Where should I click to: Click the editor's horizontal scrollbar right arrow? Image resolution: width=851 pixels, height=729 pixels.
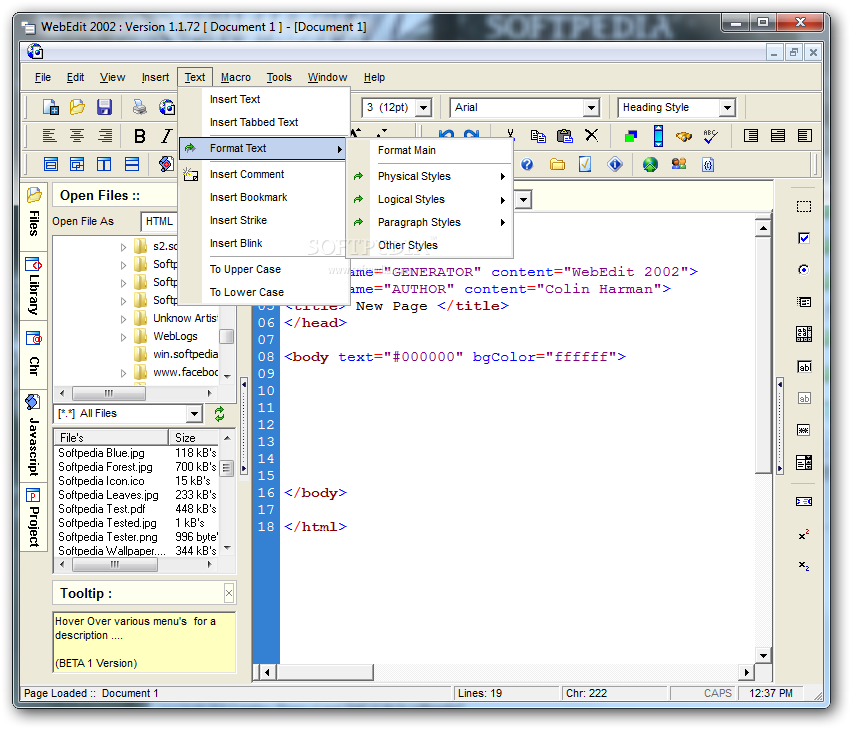click(746, 673)
